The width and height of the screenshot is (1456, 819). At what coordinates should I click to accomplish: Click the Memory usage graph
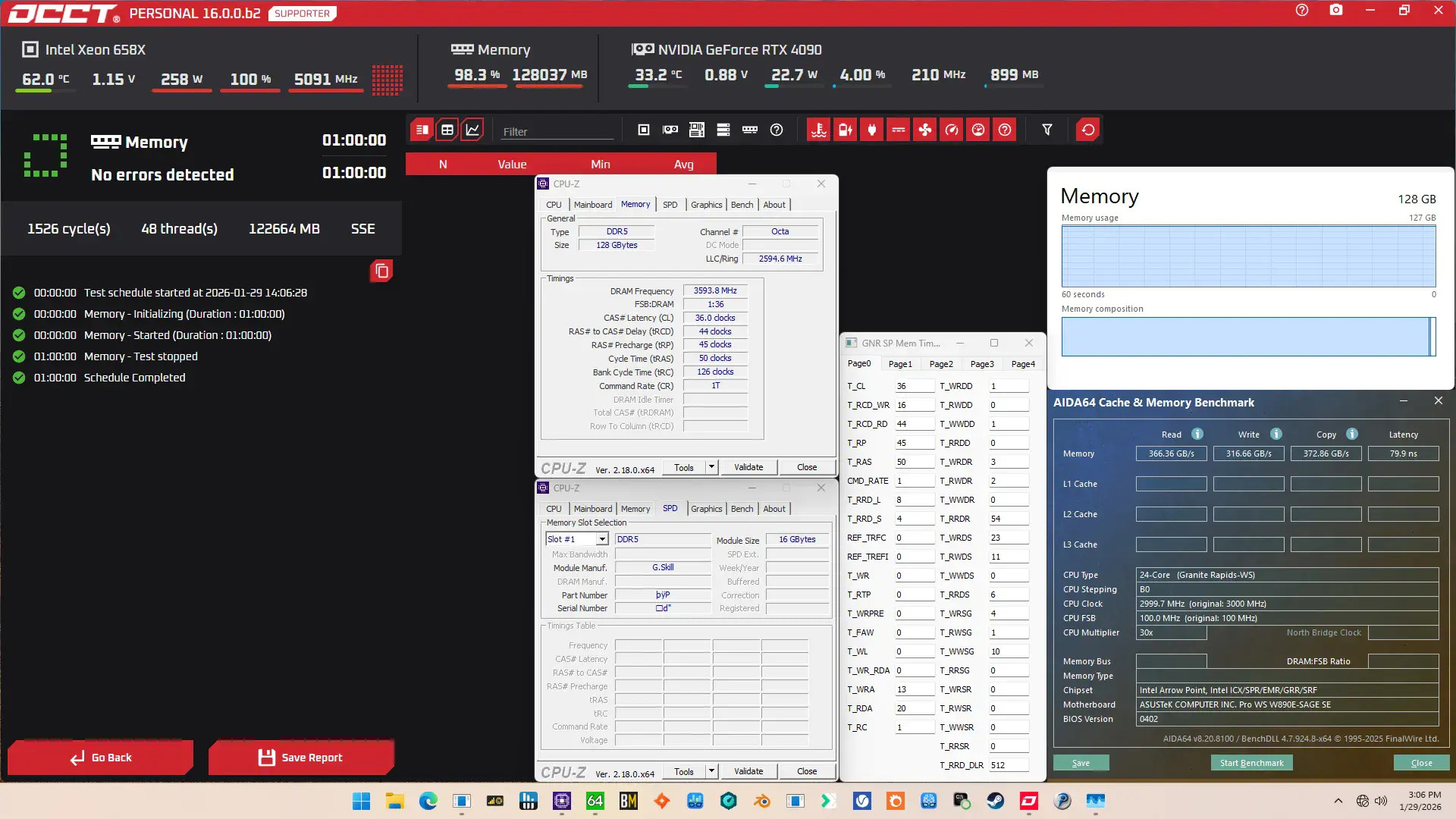(1248, 256)
